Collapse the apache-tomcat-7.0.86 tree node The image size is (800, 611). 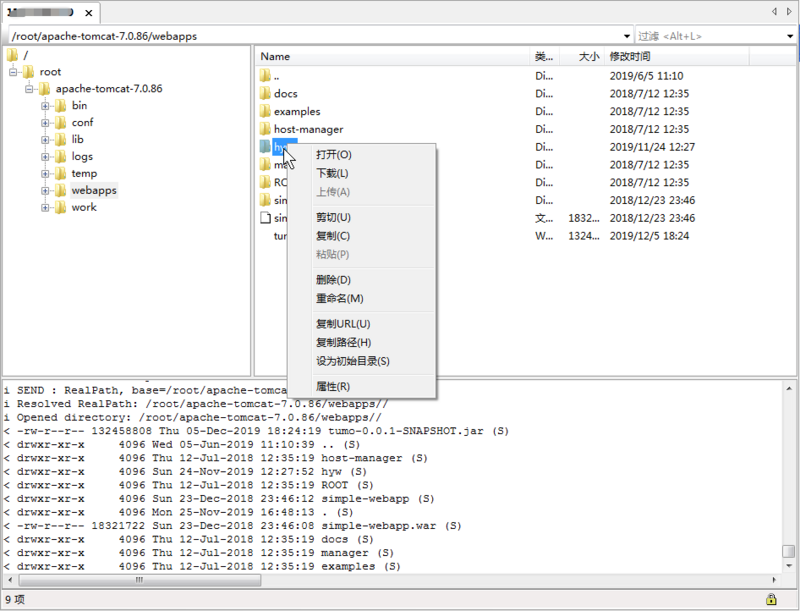click(29, 89)
